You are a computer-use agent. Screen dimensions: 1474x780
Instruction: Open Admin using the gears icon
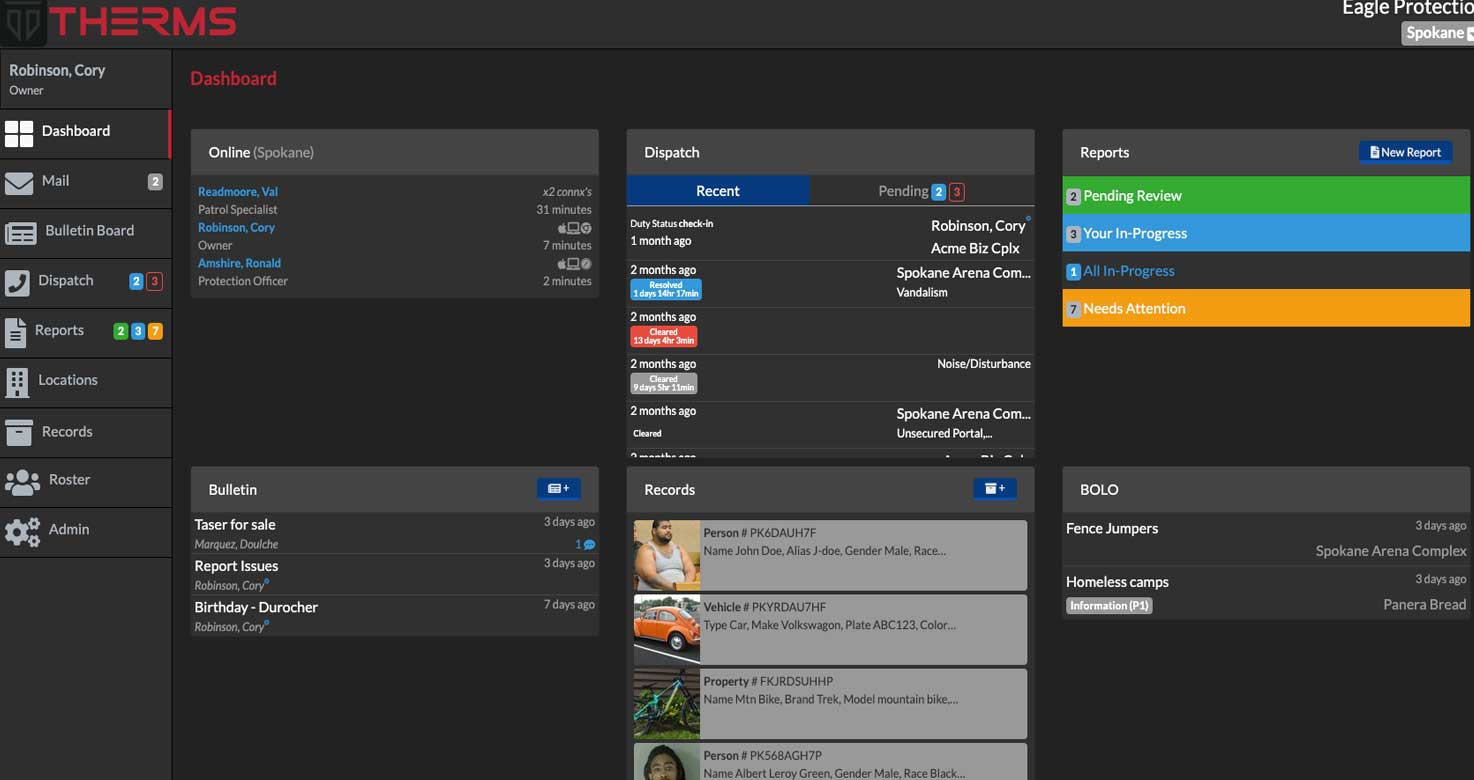point(22,531)
